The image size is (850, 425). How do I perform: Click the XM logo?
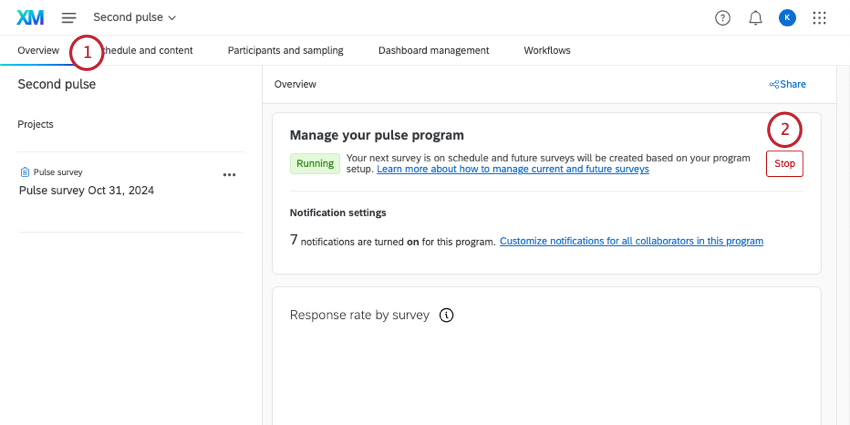coord(30,18)
